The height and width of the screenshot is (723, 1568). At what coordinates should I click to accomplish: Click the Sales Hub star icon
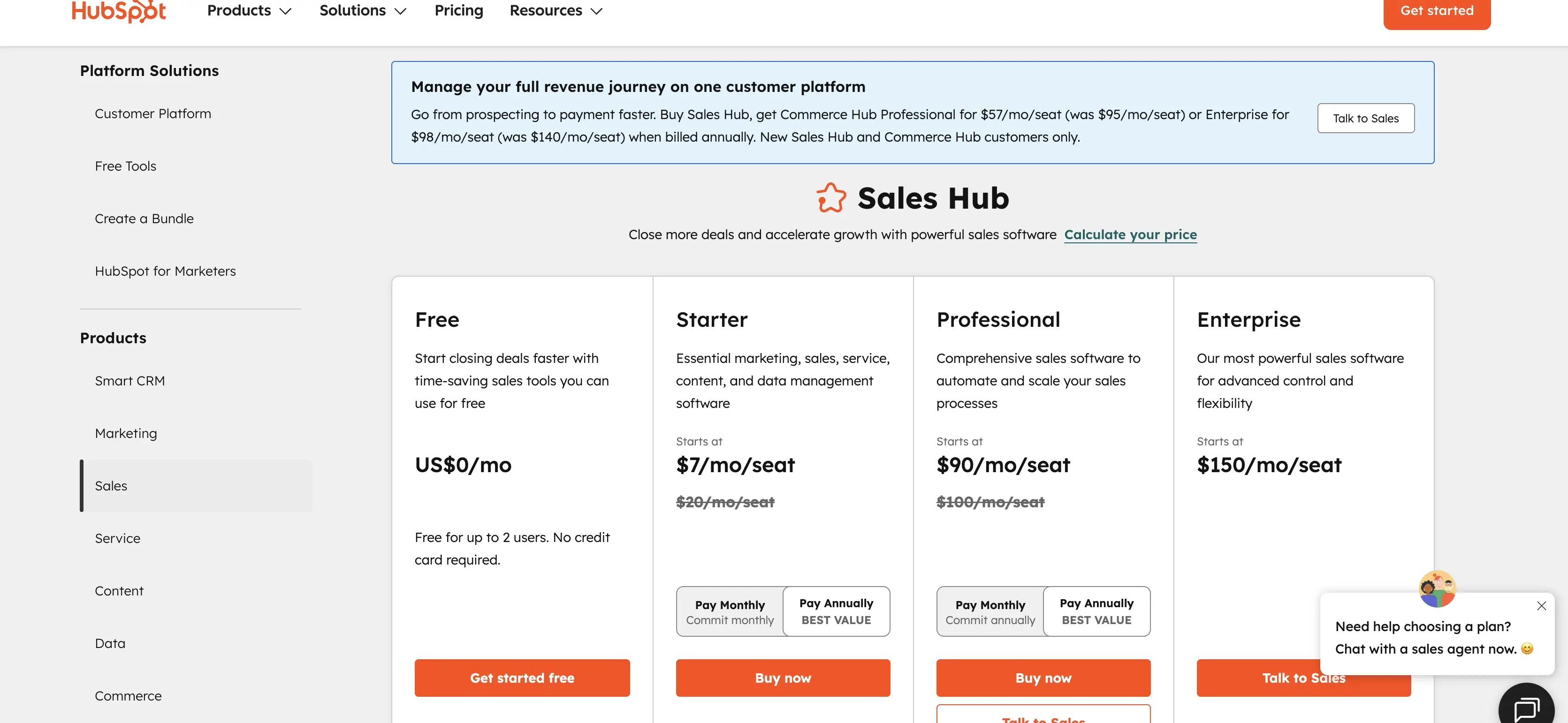click(831, 198)
